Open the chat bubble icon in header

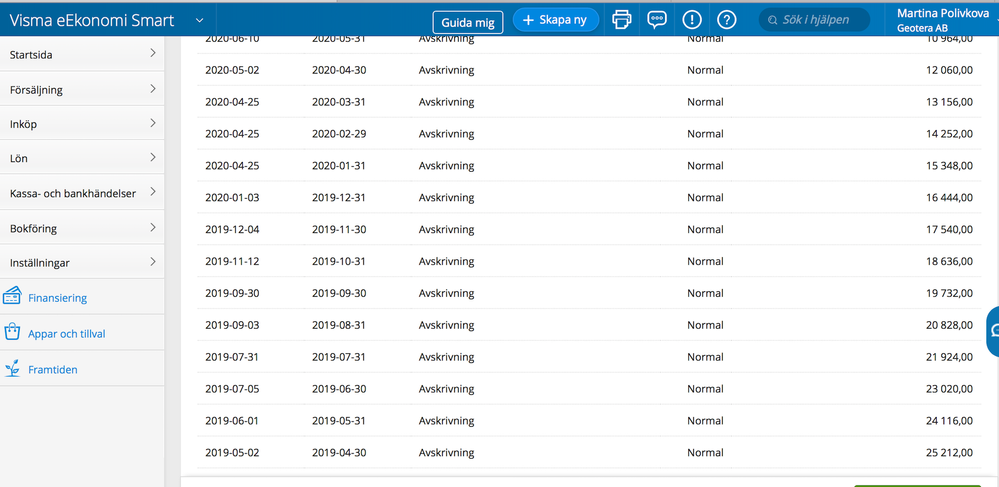click(657, 20)
